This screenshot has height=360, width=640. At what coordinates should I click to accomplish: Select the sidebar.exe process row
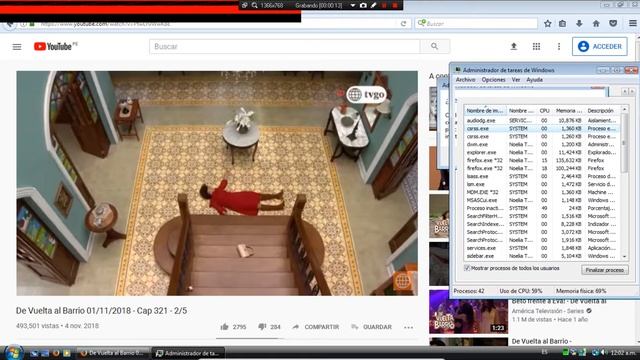542,256
